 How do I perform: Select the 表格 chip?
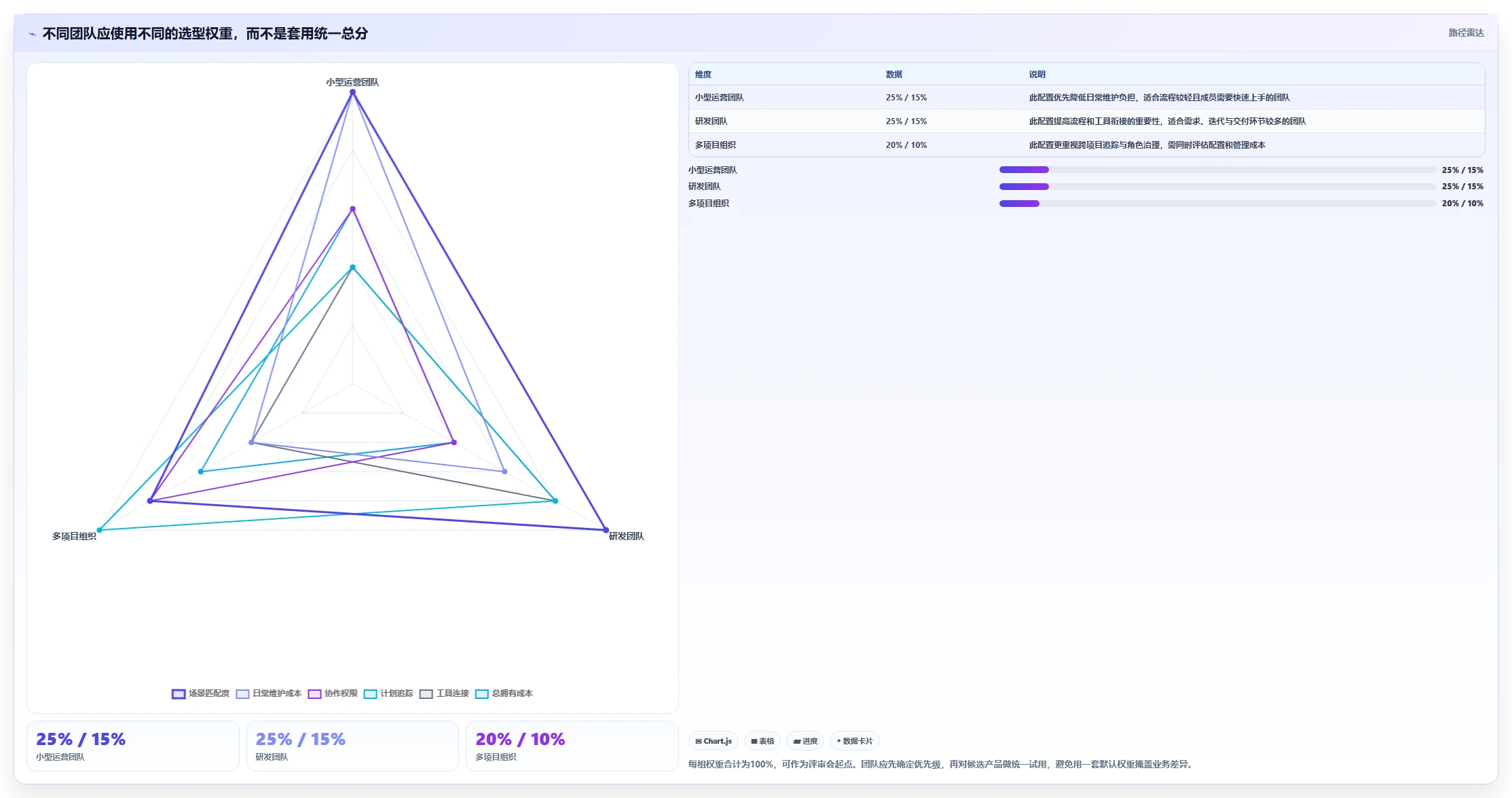[x=762, y=741]
